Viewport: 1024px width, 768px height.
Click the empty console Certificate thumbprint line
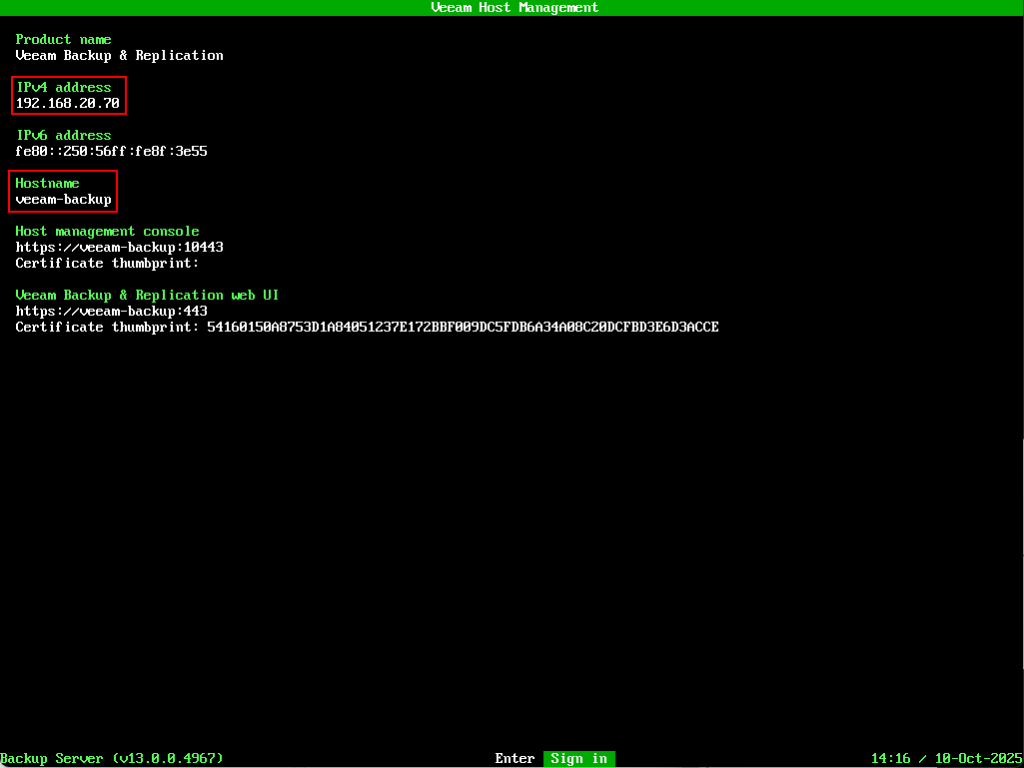[107, 263]
